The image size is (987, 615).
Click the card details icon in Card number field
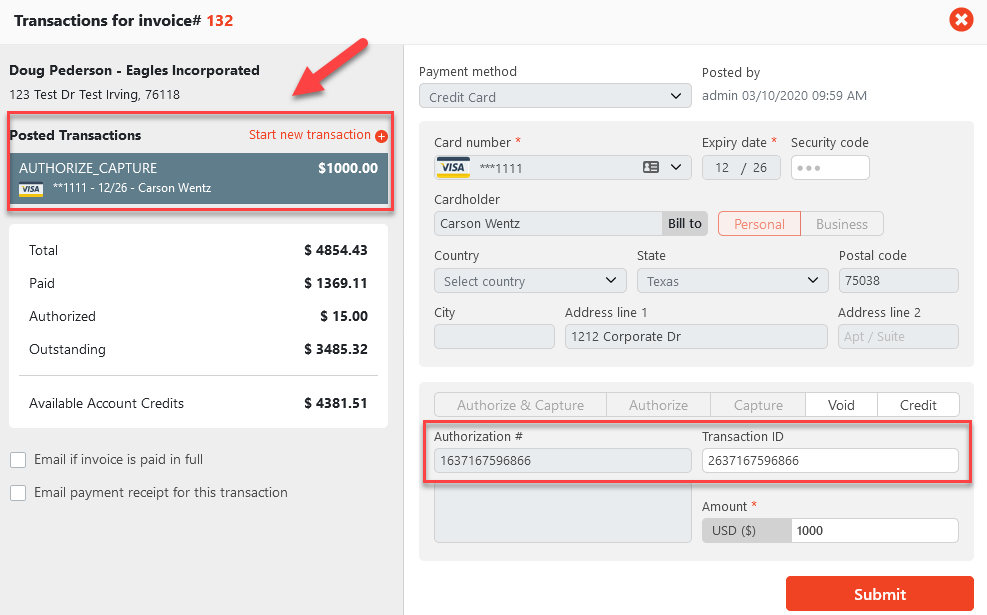[651, 168]
